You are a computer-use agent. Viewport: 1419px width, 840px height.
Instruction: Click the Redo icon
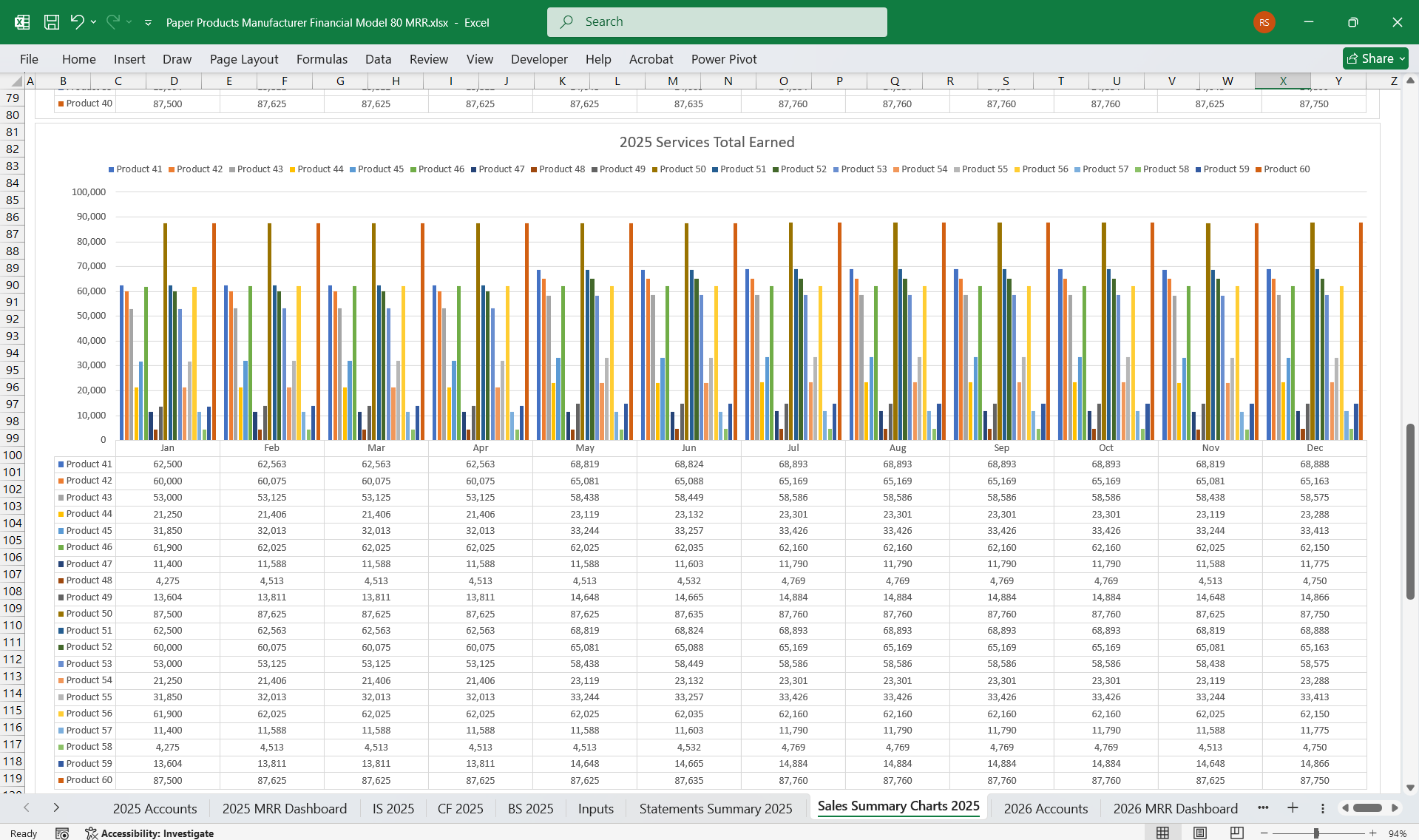coord(112,21)
